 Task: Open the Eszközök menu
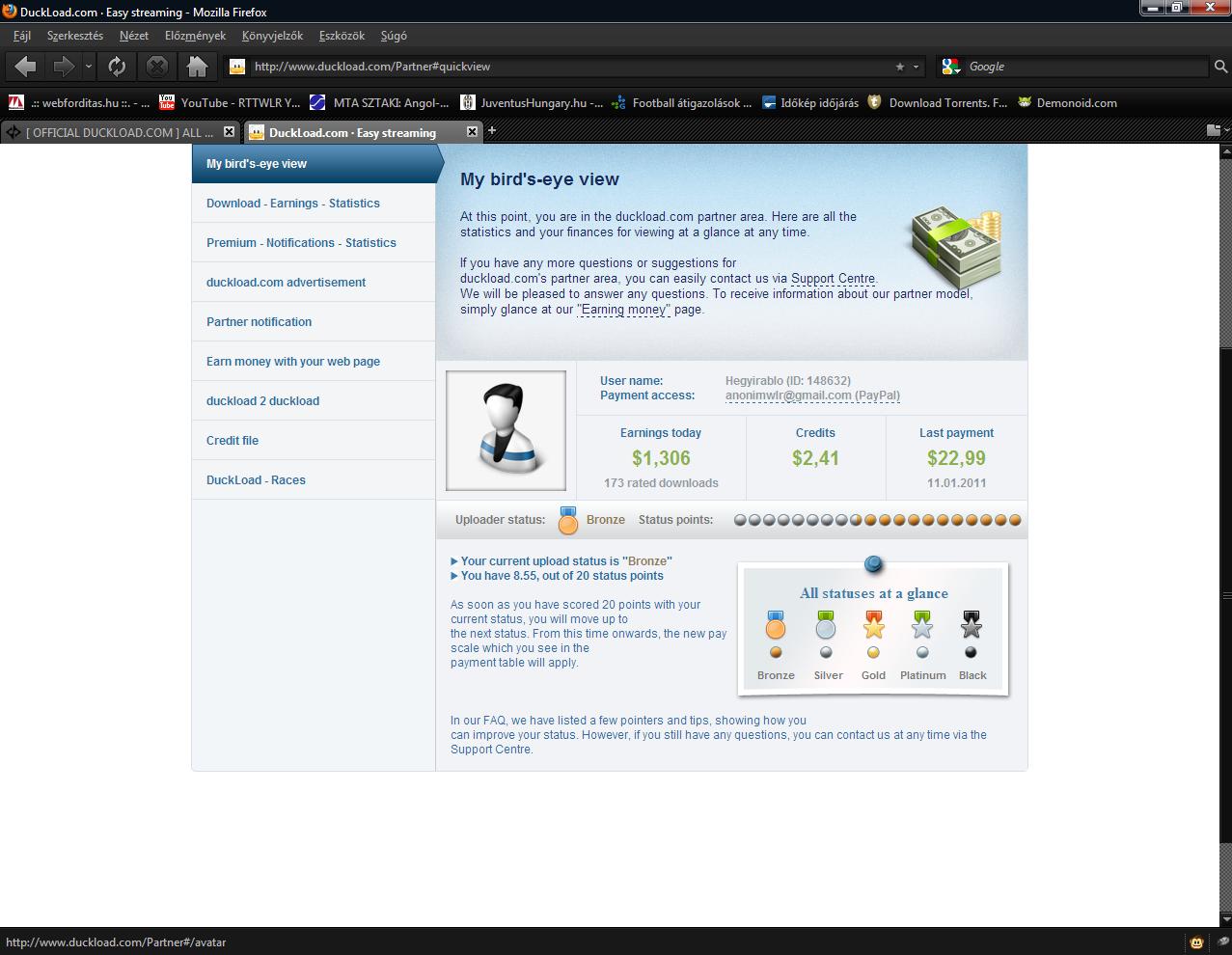click(x=342, y=36)
